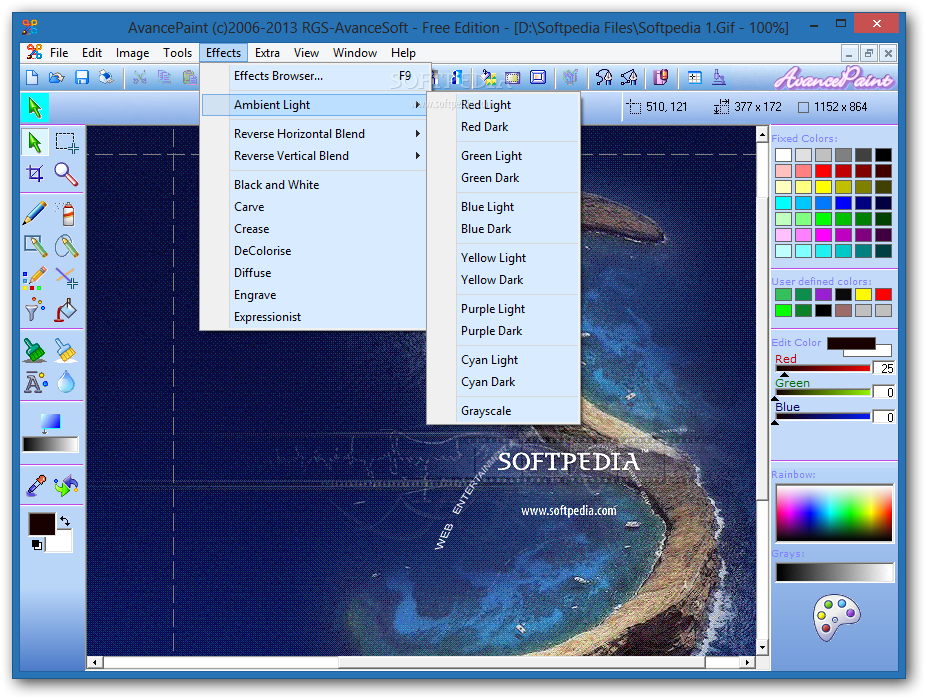Click the horizontal scrollbar right arrow
926x699 pixels.
(x=748, y=662)
